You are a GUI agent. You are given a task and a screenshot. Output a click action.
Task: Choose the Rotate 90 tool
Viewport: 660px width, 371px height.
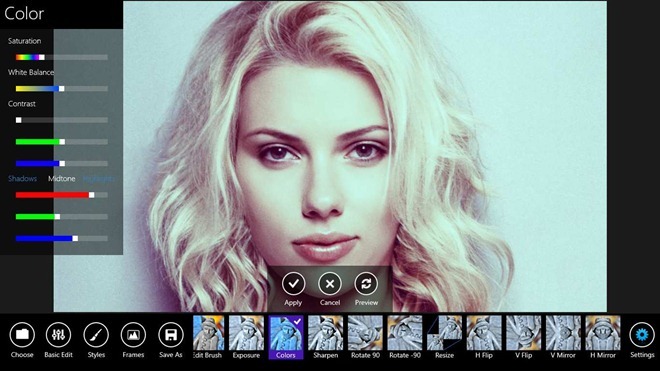[x=365, y=333]
